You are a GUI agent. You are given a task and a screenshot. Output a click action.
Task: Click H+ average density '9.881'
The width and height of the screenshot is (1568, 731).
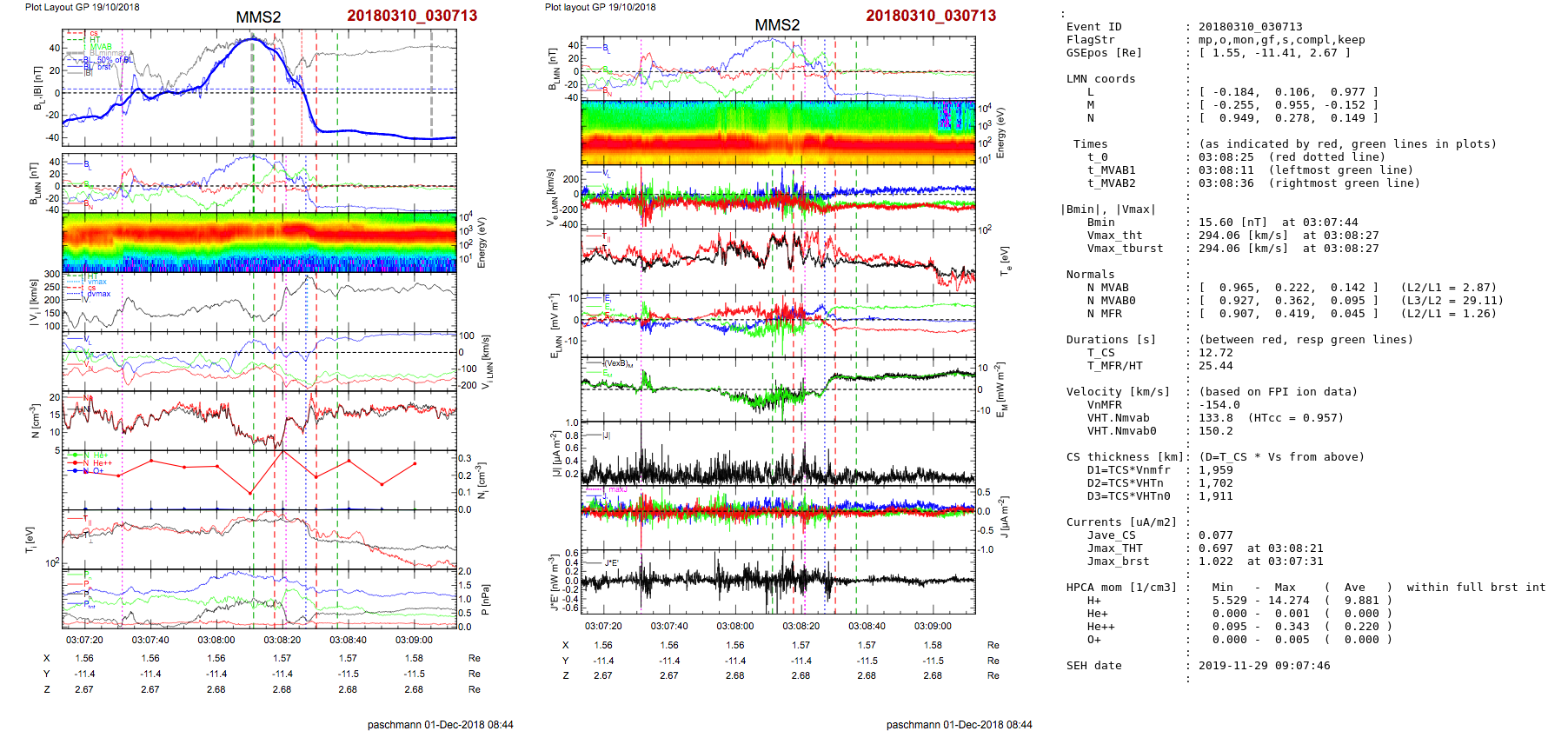[1362, 601]
